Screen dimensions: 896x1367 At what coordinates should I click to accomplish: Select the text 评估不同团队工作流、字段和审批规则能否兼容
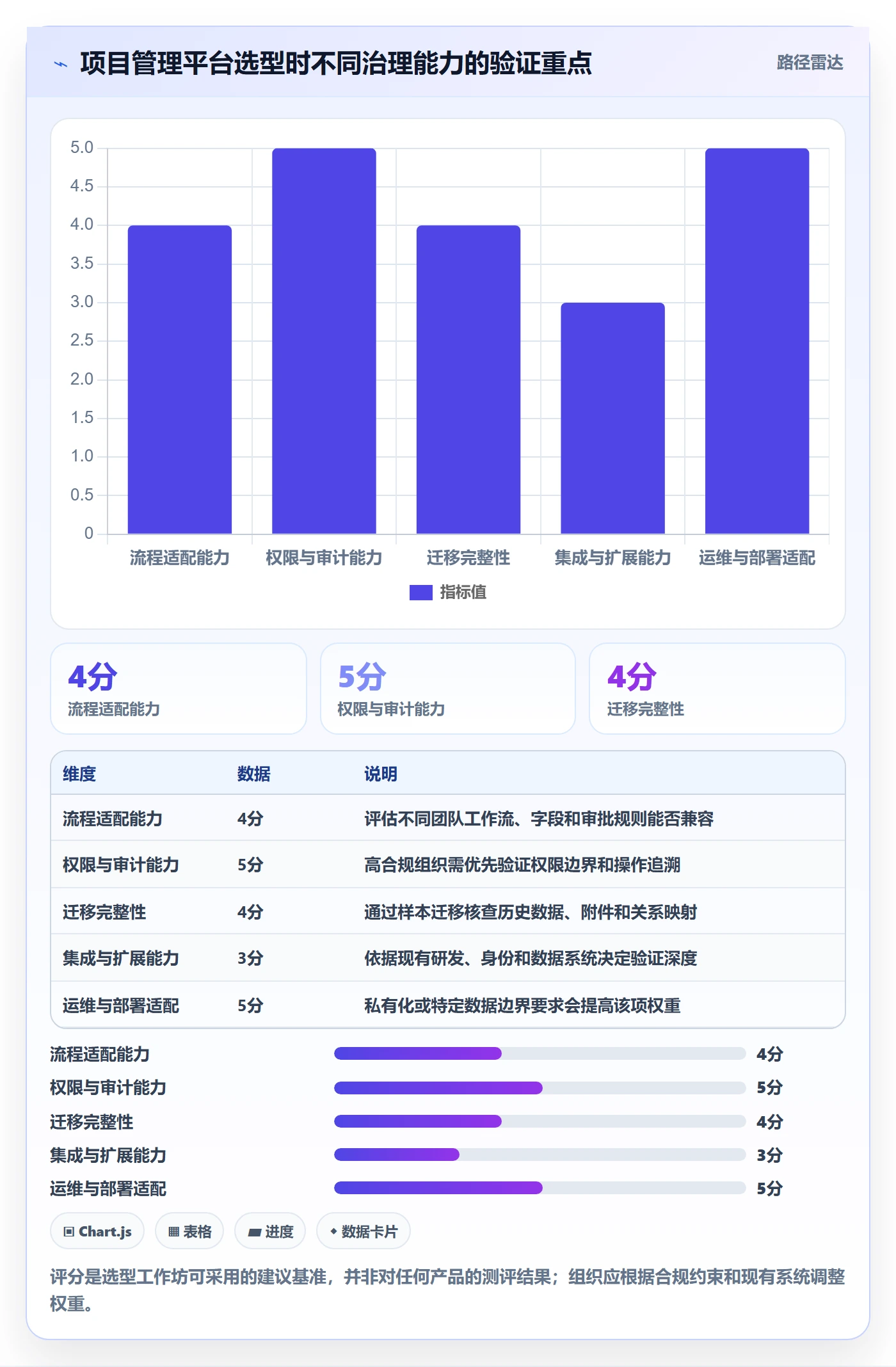pos(539,819)
